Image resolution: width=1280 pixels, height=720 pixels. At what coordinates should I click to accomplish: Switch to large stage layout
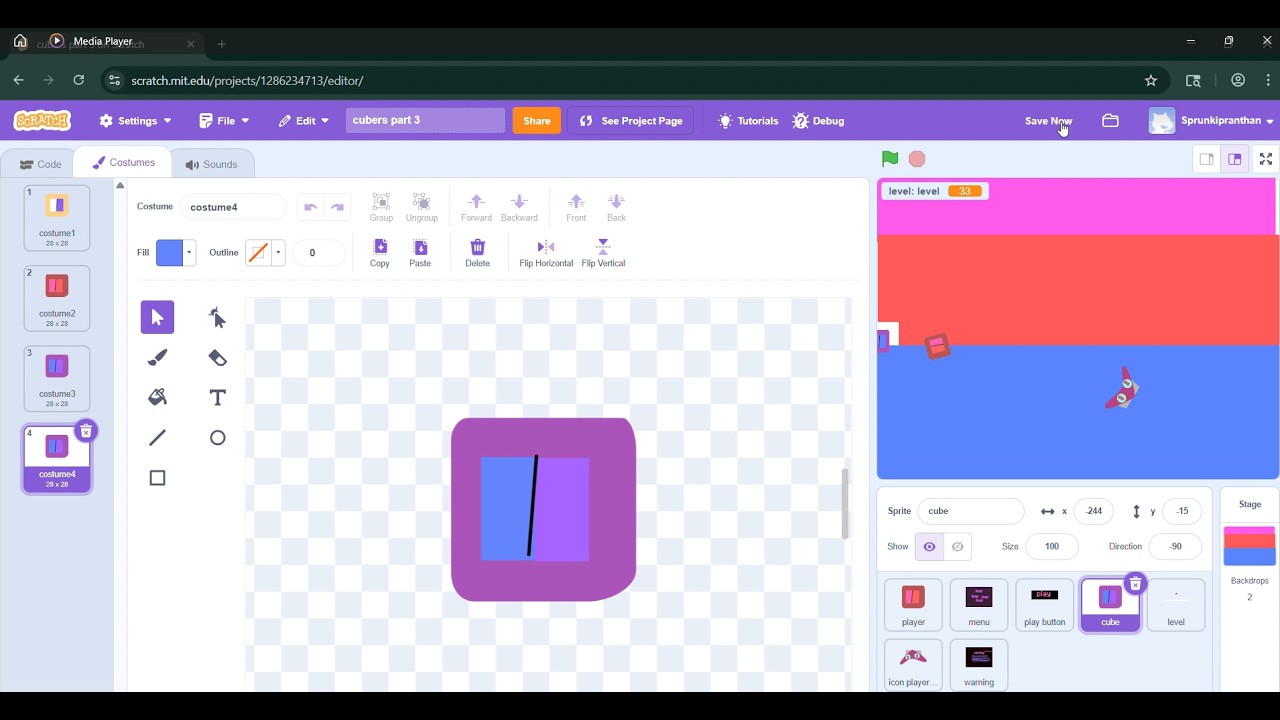(x=1235, y=159)
